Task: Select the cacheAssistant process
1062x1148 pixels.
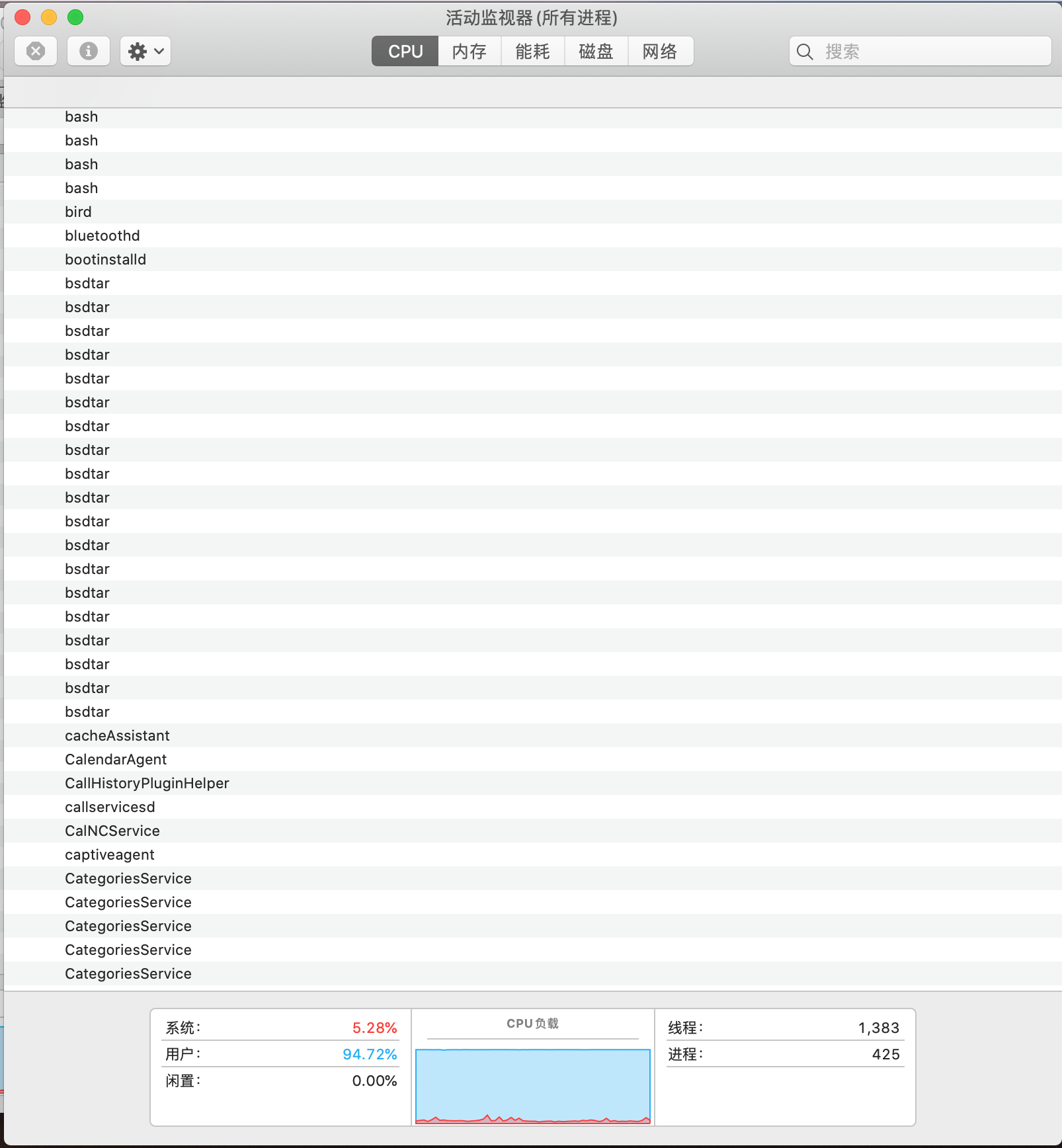Action: tap(117, 735)
